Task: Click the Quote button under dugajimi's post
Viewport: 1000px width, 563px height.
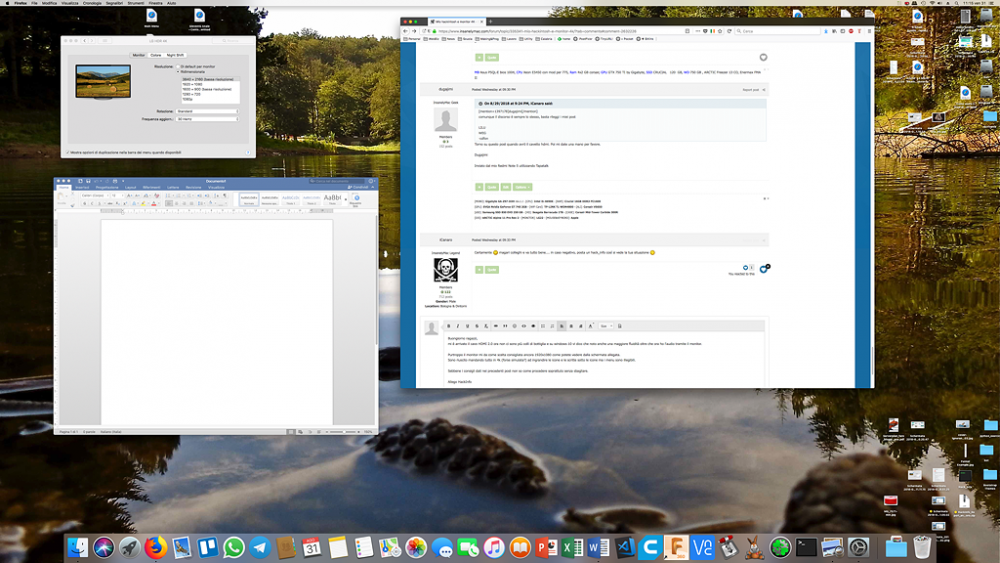Action: (492, 187)
